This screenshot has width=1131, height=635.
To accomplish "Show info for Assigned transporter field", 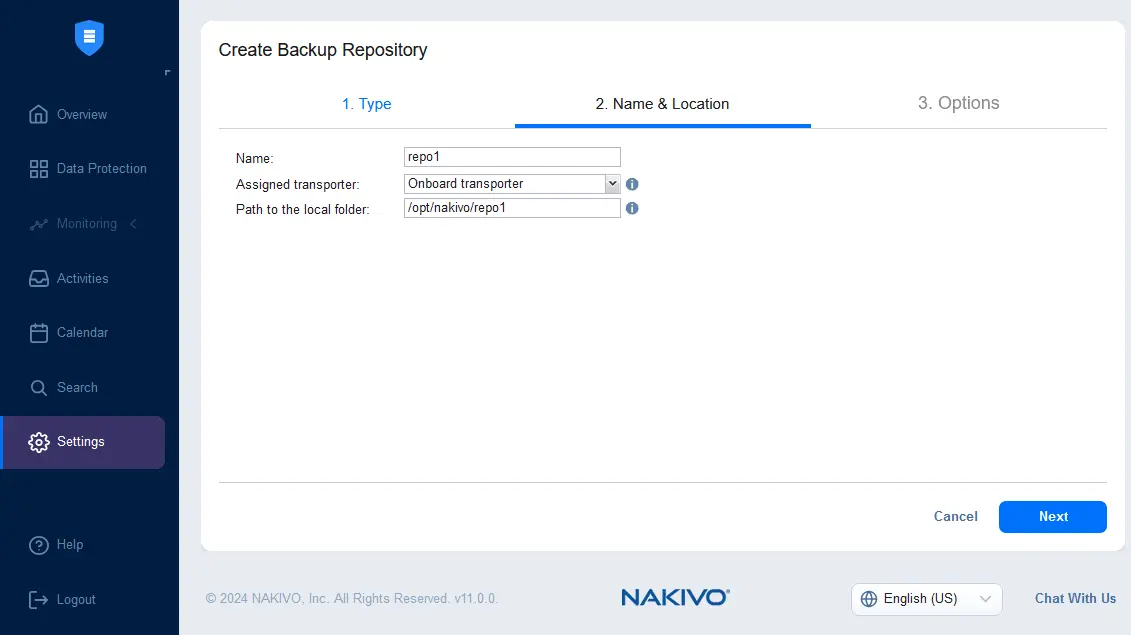I will pyautogui.click(x=632, y=184).
